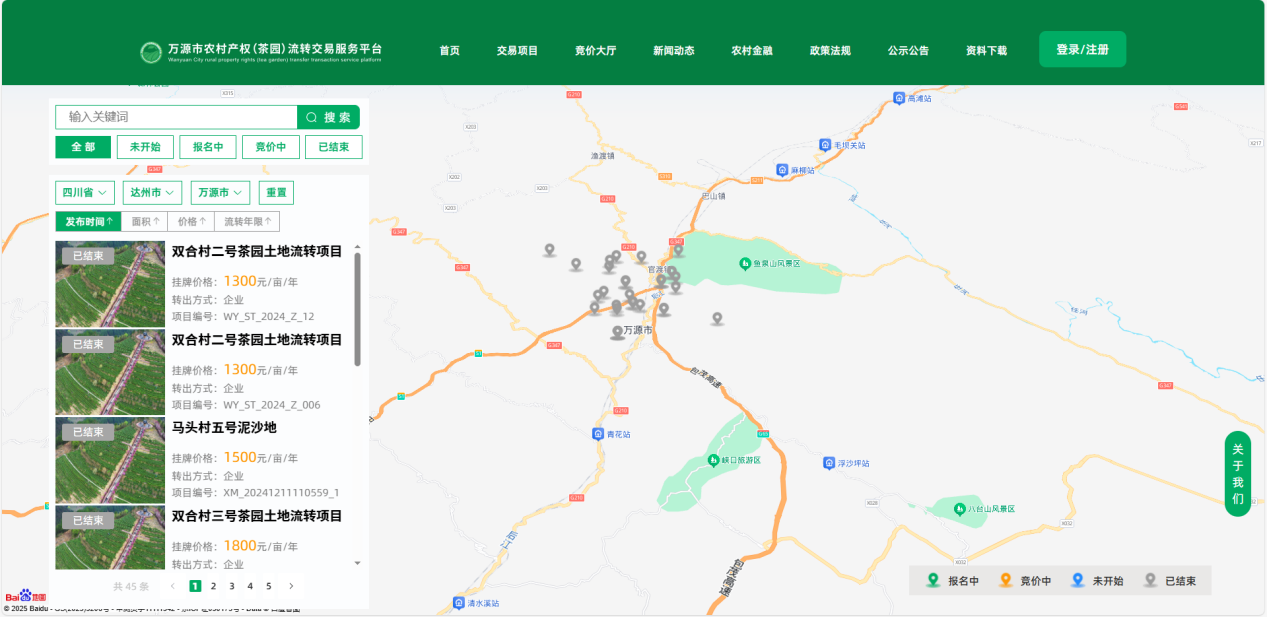Click the 共 45 条 total count text

pyautogui.click(x=131, y=587)
